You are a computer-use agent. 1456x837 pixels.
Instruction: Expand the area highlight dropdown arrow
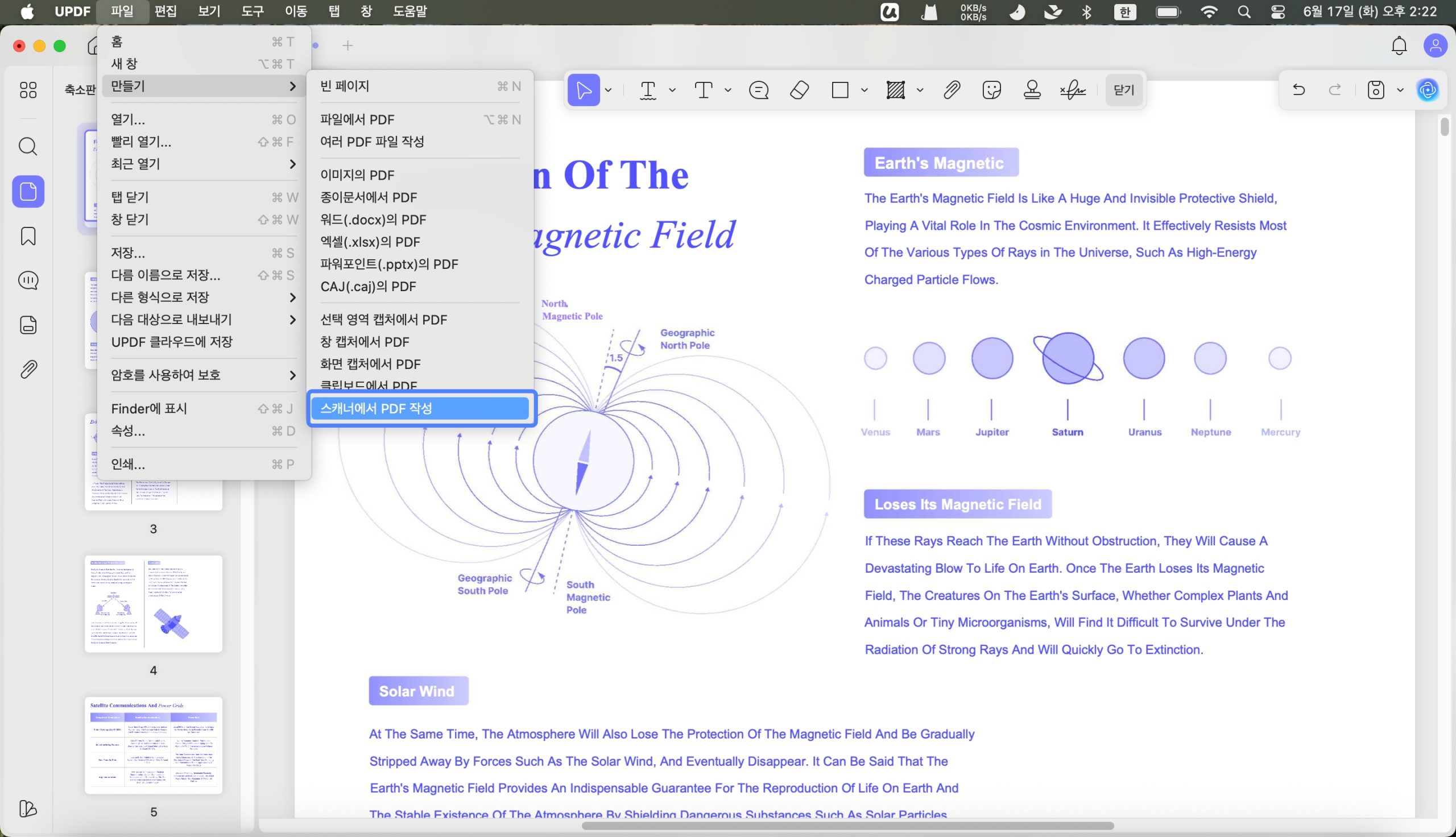click(x=920, y=90)
